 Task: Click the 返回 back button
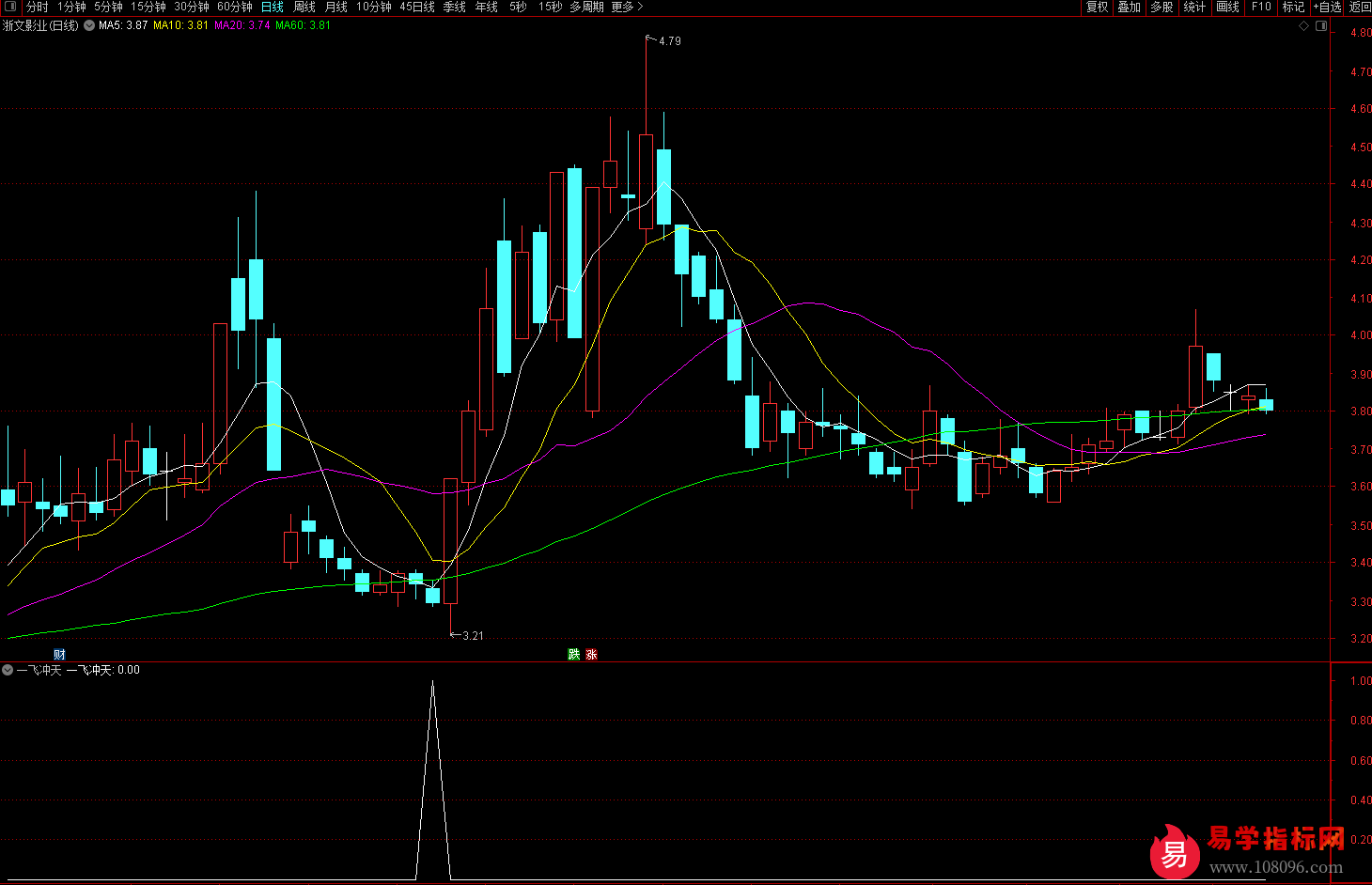pyautogui.click(x=1360, y=7)
